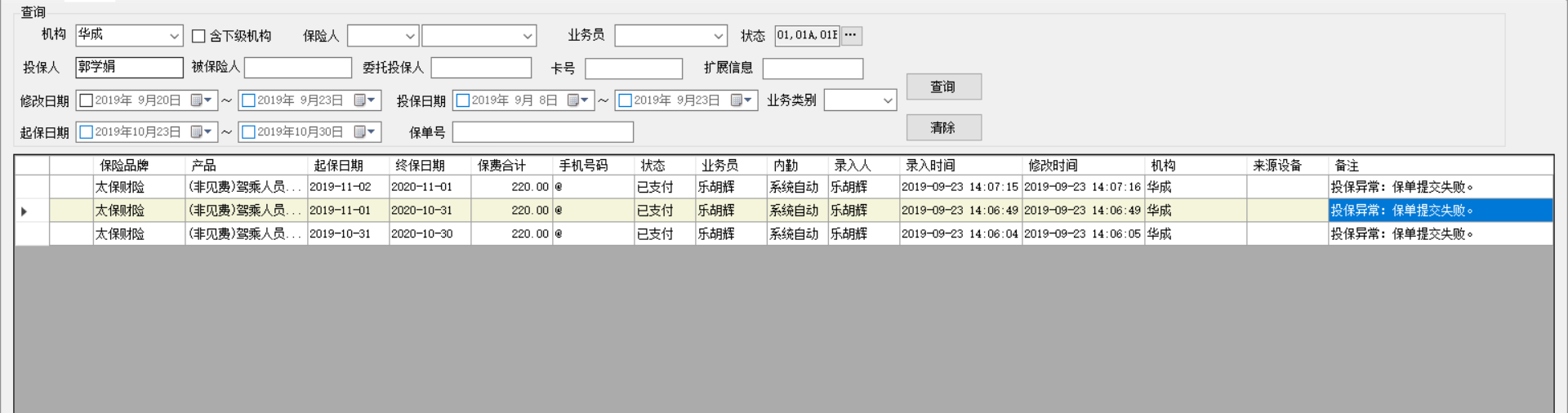Image resolution: width=1568 pixels, height=413 pixels.
Task: Sort by 手机号码 column header
Action: (593, 166)
